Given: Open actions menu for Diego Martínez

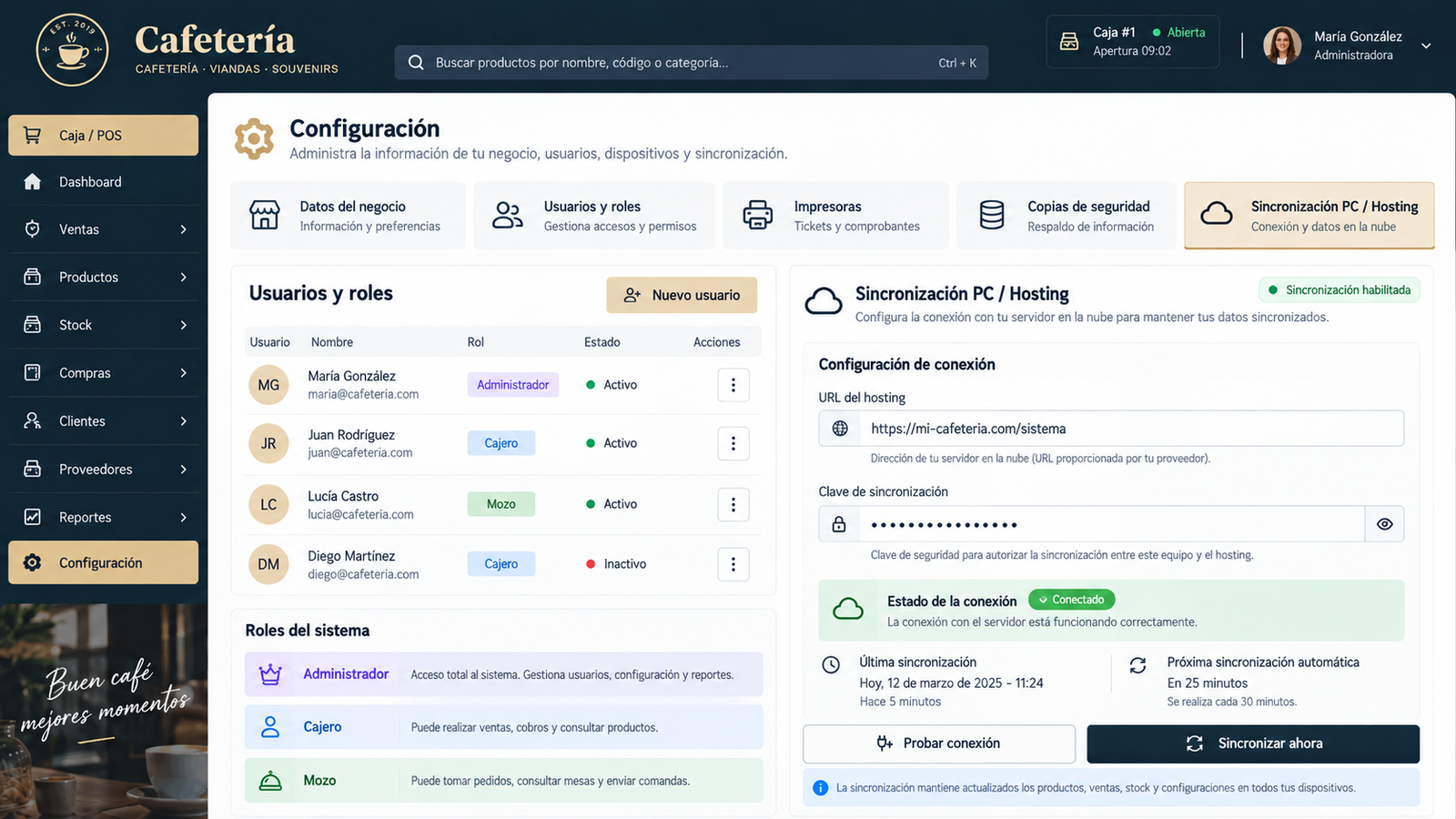Looking at the screenshot, I should point(733,564).
